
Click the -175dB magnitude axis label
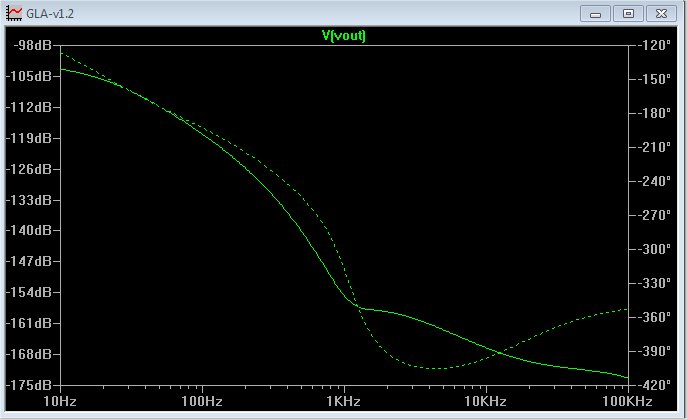tap(28, 385)
